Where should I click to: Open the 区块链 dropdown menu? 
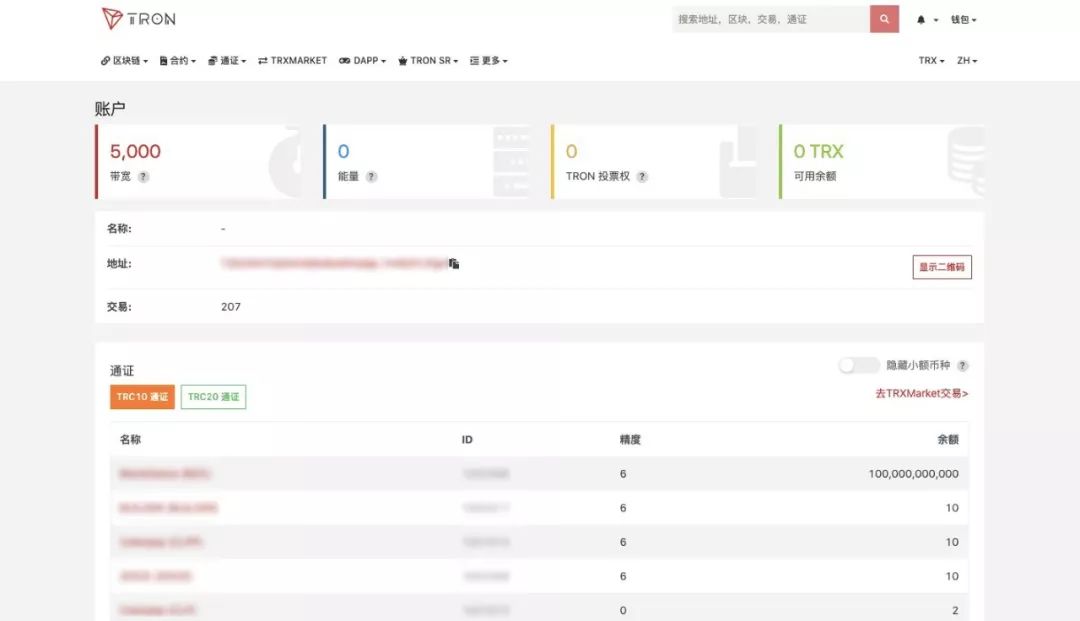pyautogui.click(x=124, y=61)
